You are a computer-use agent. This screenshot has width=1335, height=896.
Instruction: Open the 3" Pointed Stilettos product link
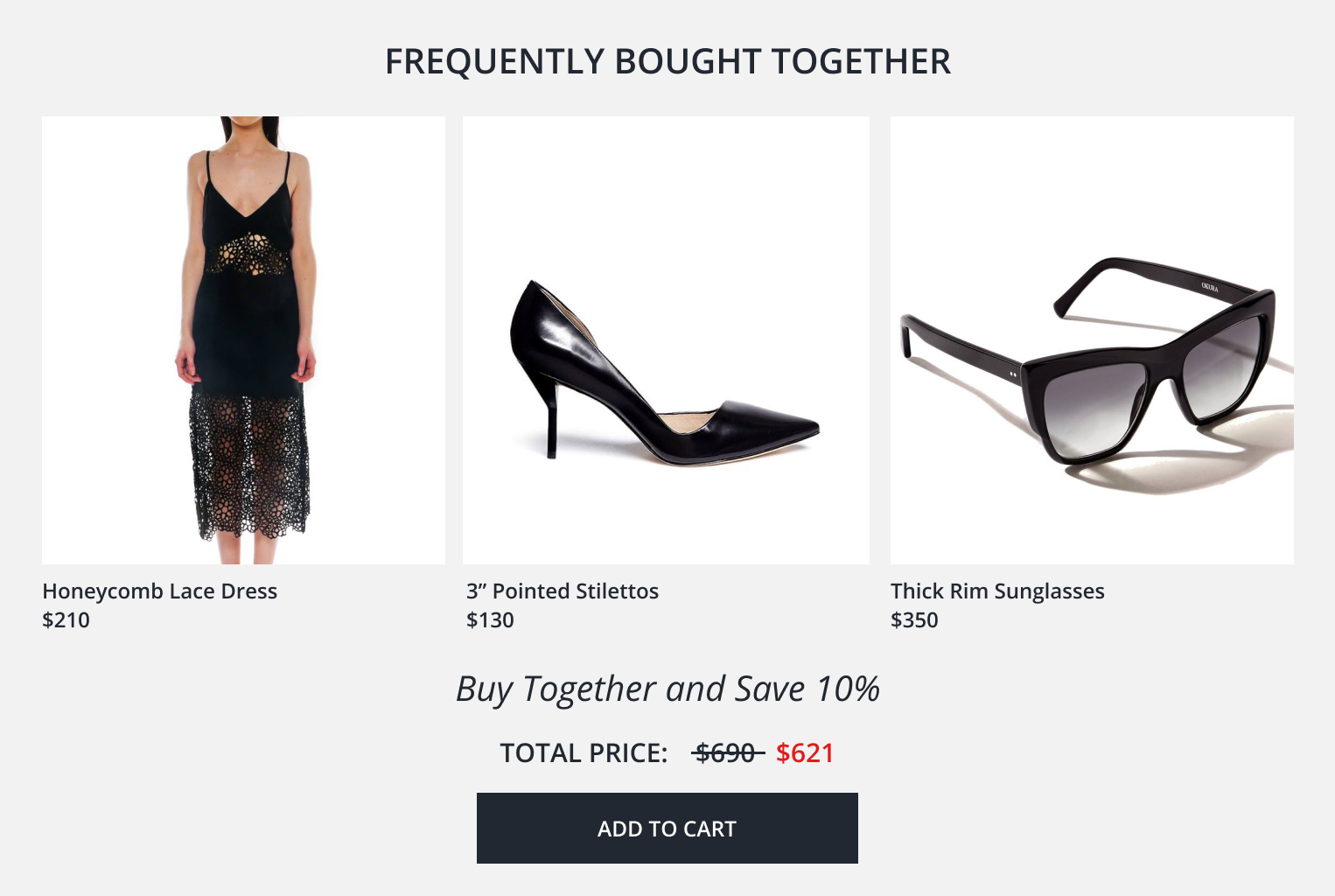(x=563, y=591)
